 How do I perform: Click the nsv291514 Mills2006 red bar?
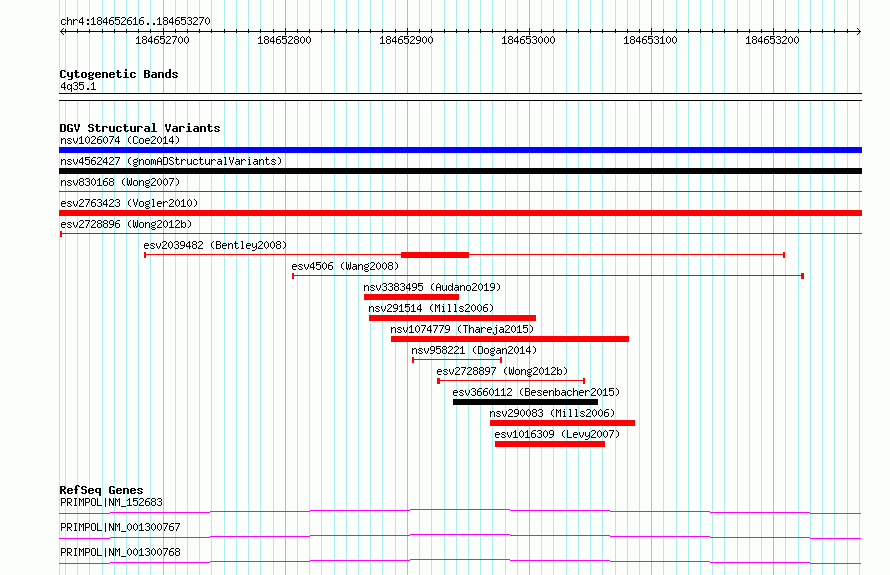[452, 318]
